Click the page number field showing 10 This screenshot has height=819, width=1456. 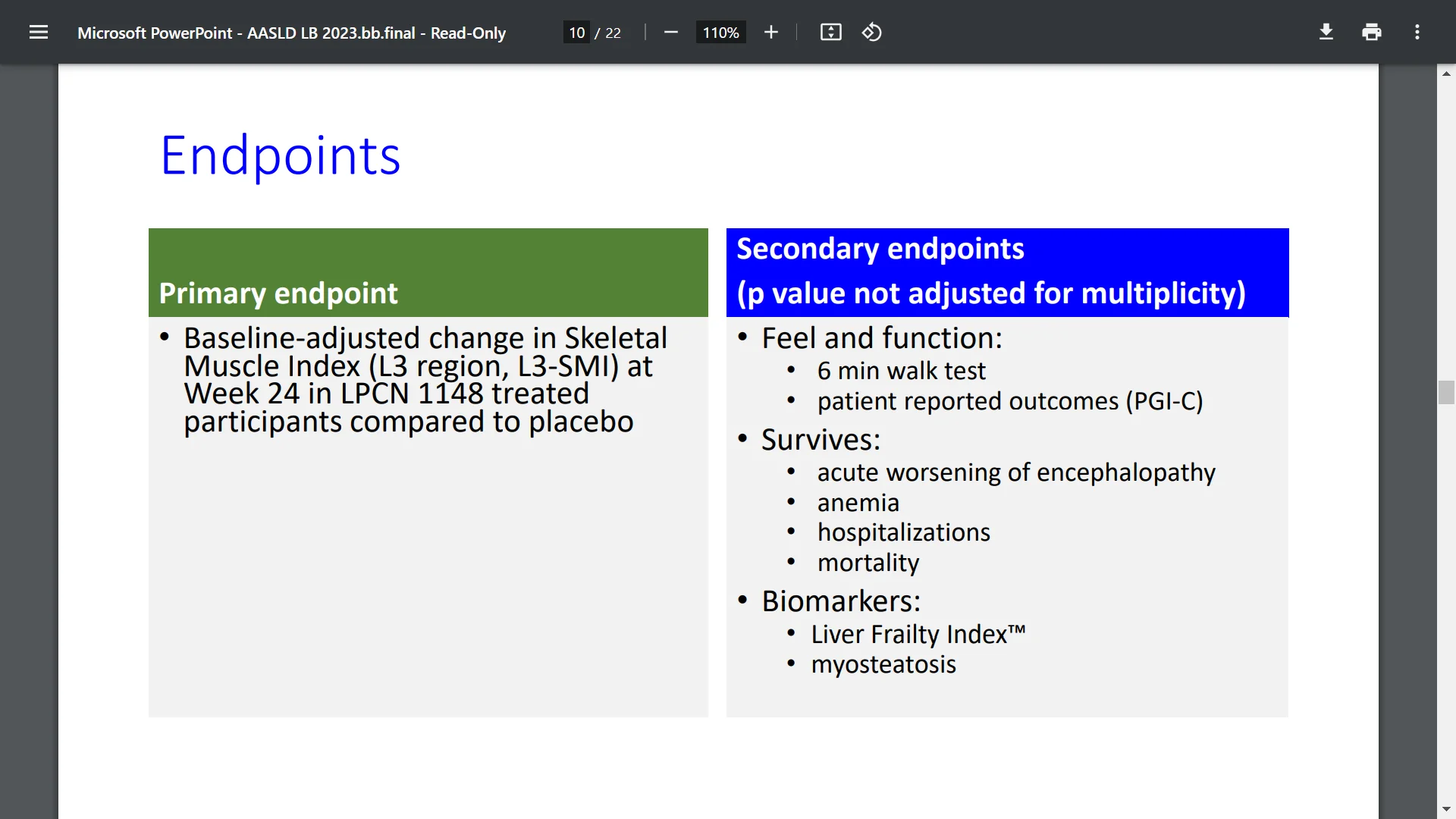click(x=576, y=33)
